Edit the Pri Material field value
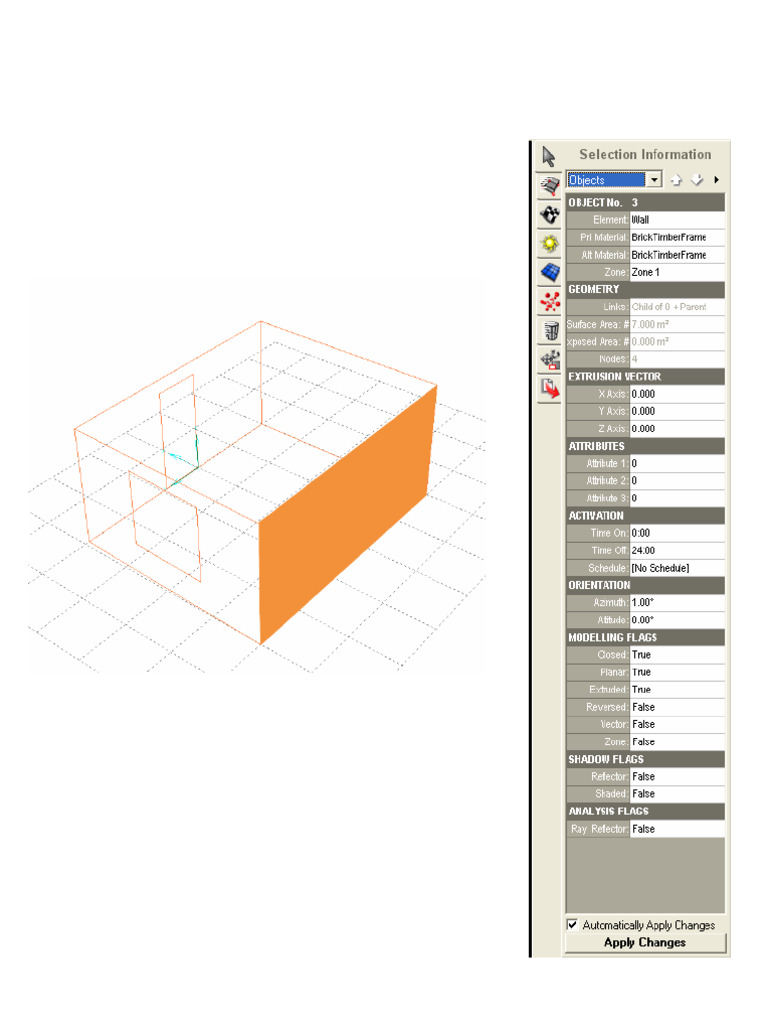Screen dimensions: 768x1024 tap(677, 237)
